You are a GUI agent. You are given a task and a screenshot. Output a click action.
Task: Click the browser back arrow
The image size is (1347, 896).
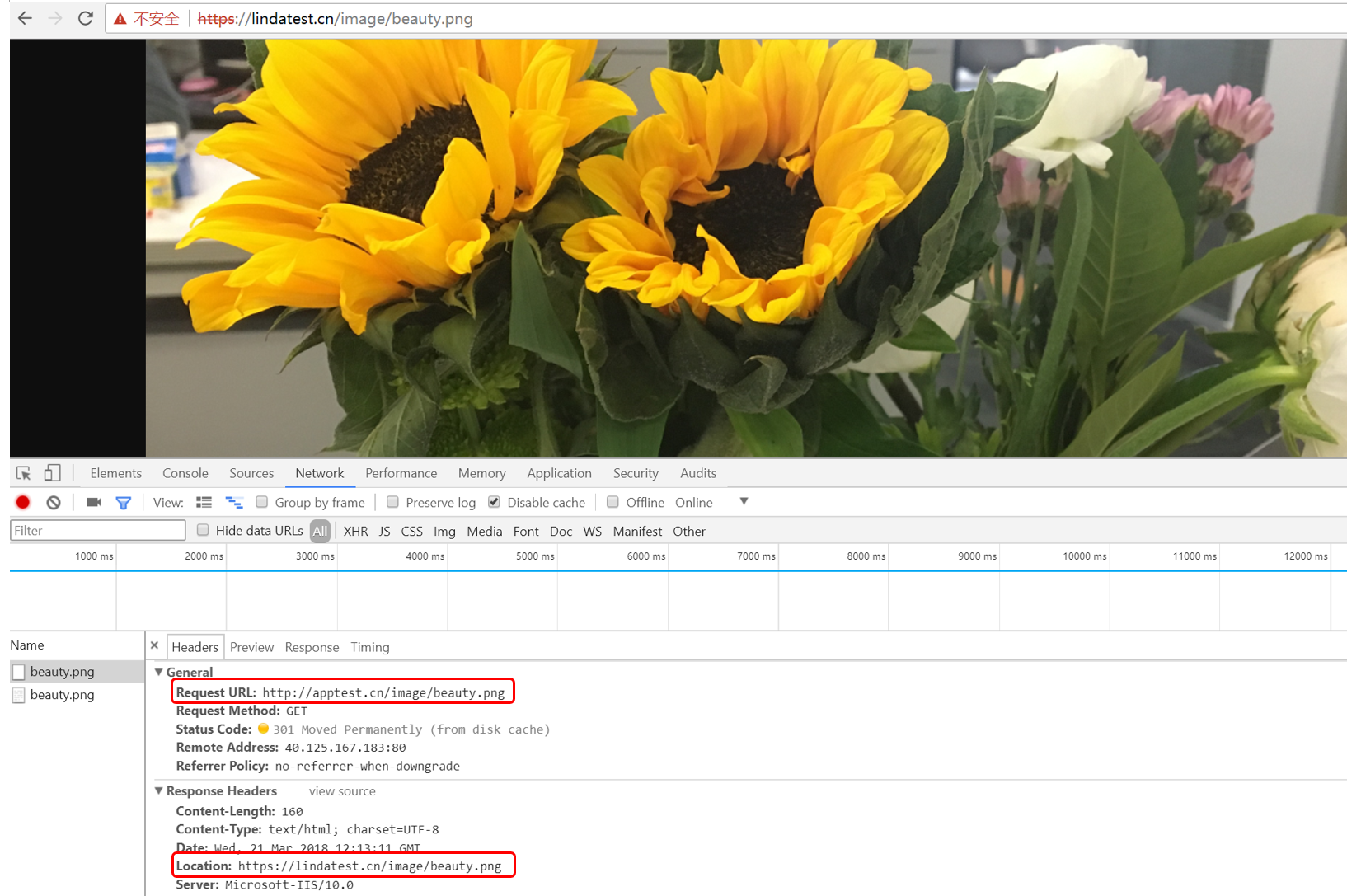pos(25,18)
